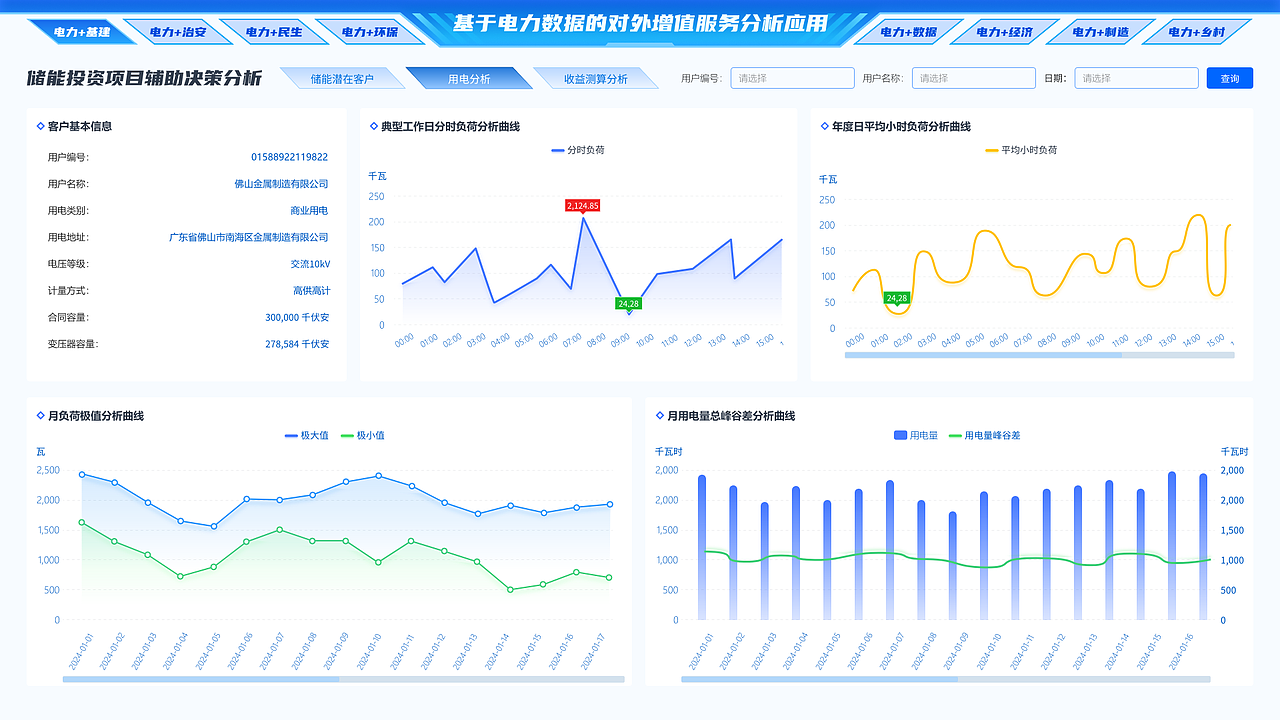Click the 月用电量总峰谷差分析曲线 chart title
The width and height of the screenshot is (1280, 720).
coord(731,416)
